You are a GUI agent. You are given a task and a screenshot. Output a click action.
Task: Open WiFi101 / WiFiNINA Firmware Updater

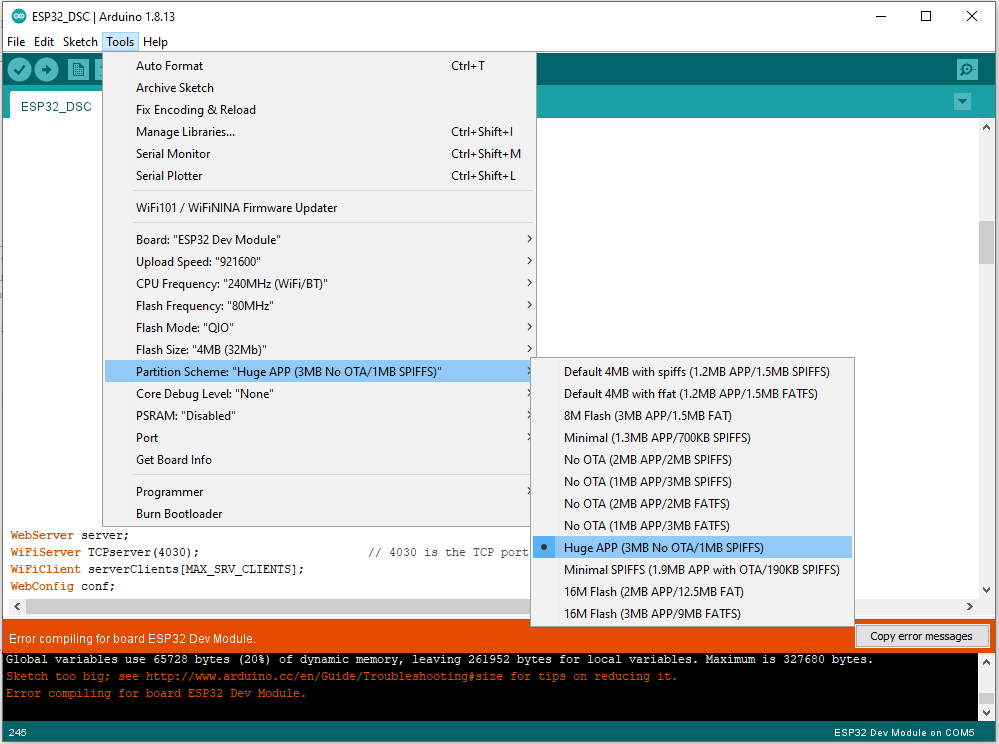319,208
